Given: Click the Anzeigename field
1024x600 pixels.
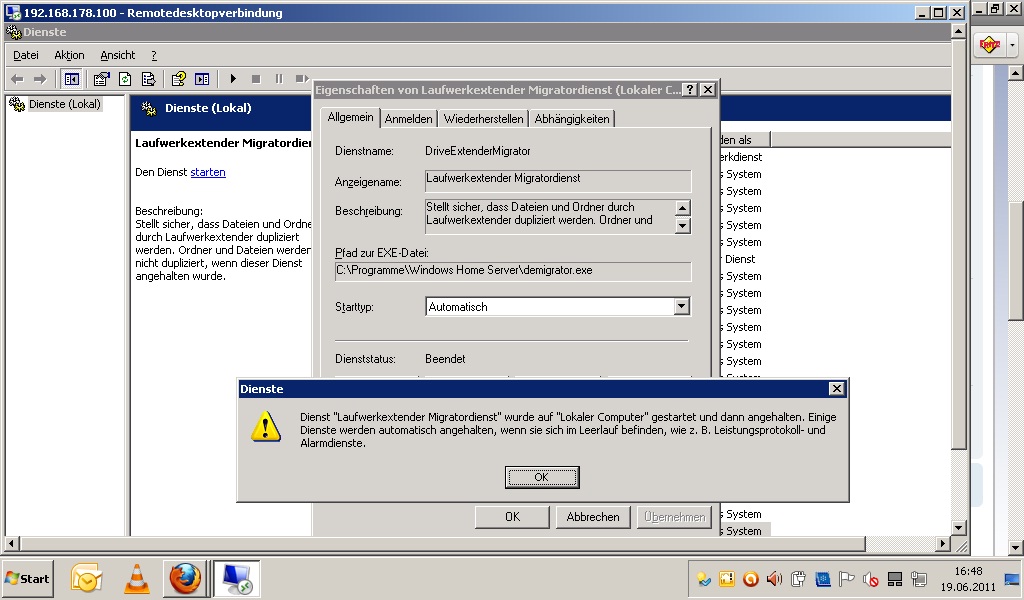Looking at the screenshot, I should (x=558, y=181).
